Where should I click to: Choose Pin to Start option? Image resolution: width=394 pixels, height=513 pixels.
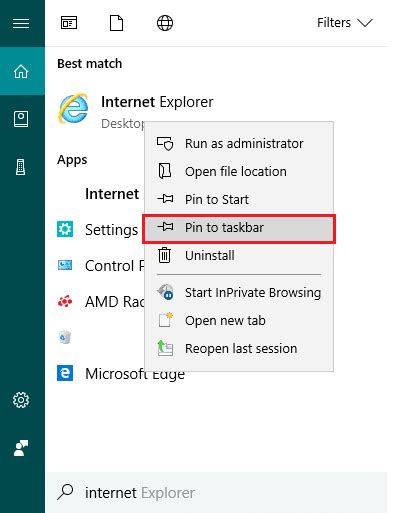pyautogui.click(x=239, y=200)
